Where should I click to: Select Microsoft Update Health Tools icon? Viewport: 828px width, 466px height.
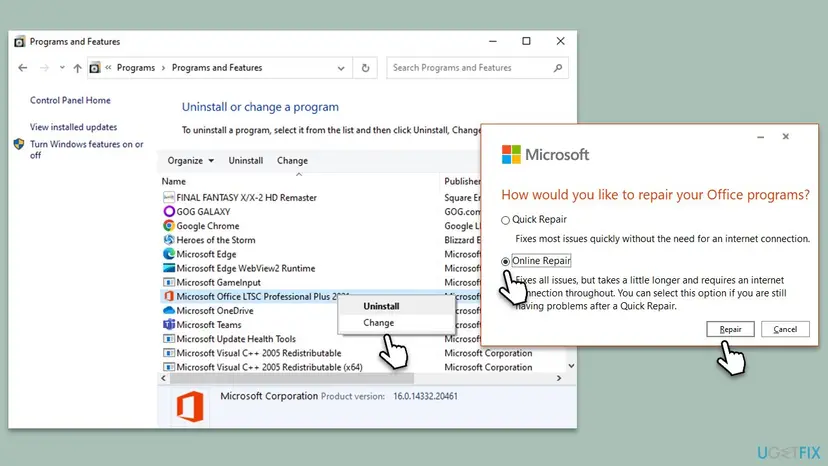click(168, 339)
